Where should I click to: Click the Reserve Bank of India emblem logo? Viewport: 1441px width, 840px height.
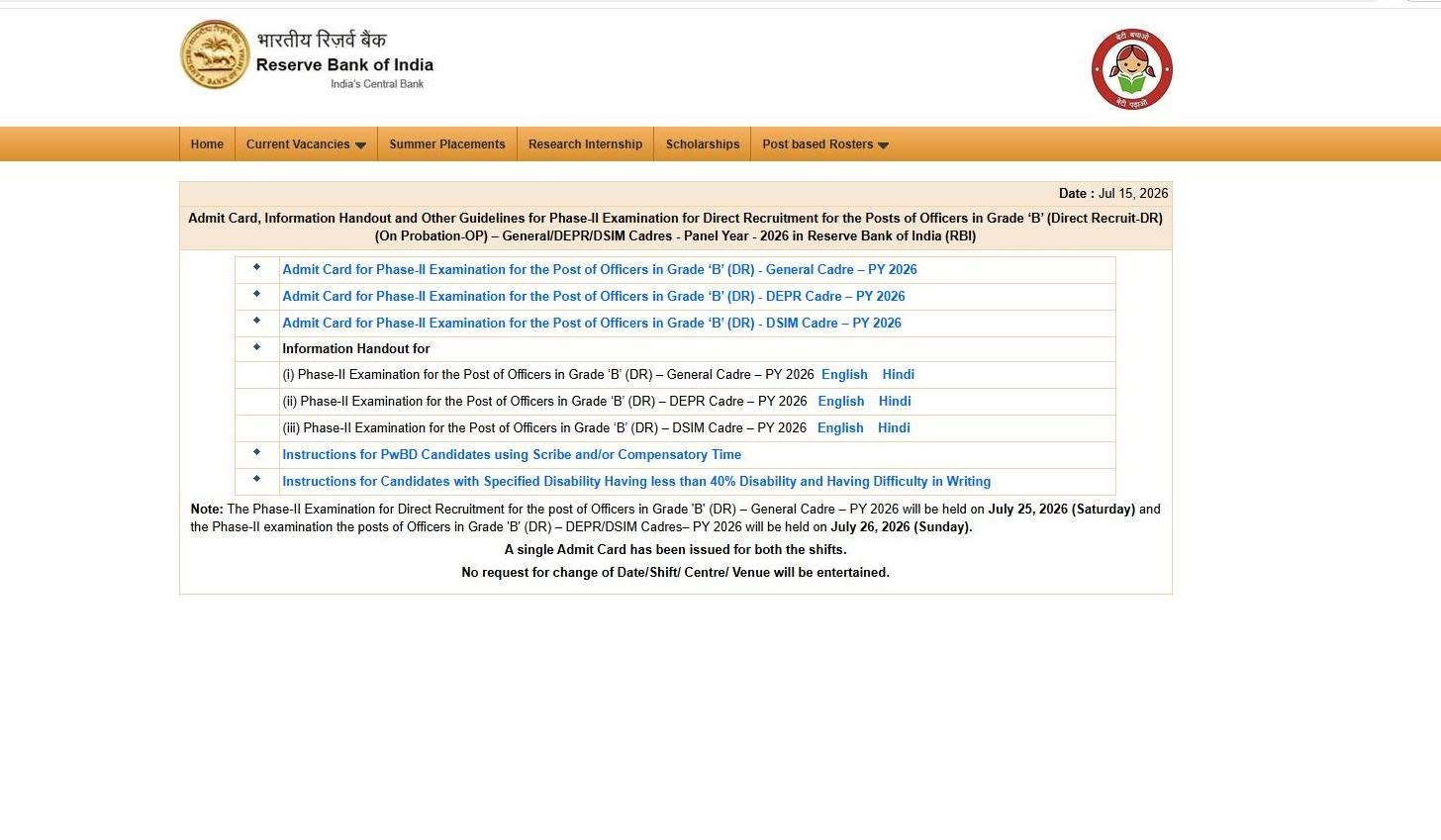215,54
